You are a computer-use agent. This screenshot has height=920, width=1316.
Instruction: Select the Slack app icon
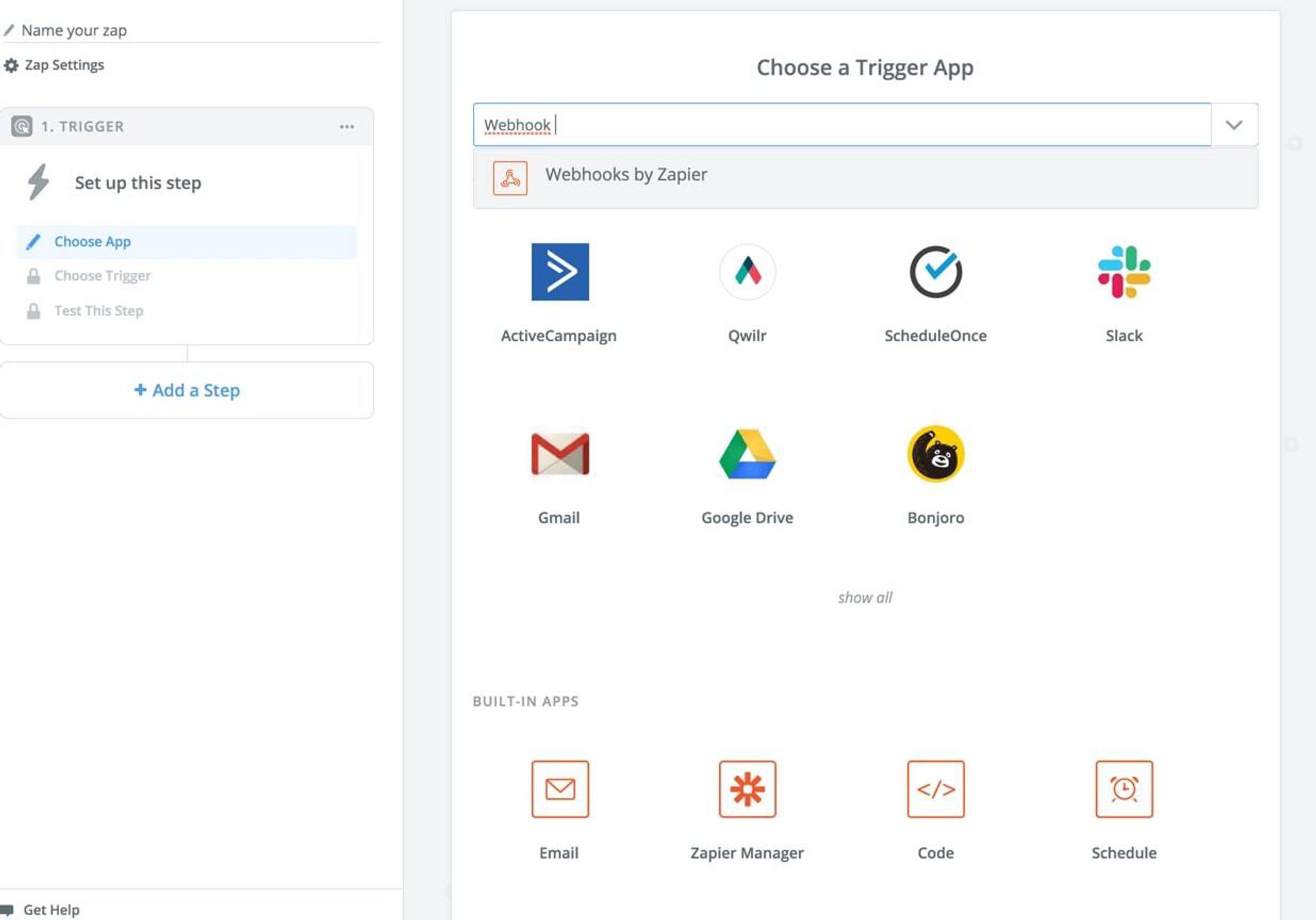point(1123,272)
